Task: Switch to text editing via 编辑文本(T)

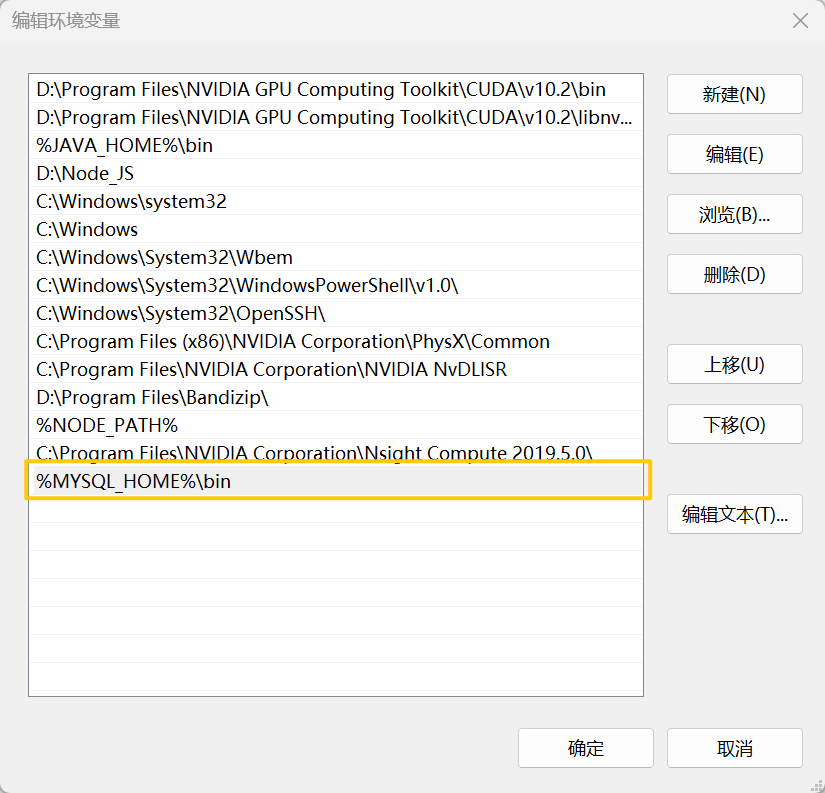Action: coord(734,514)
